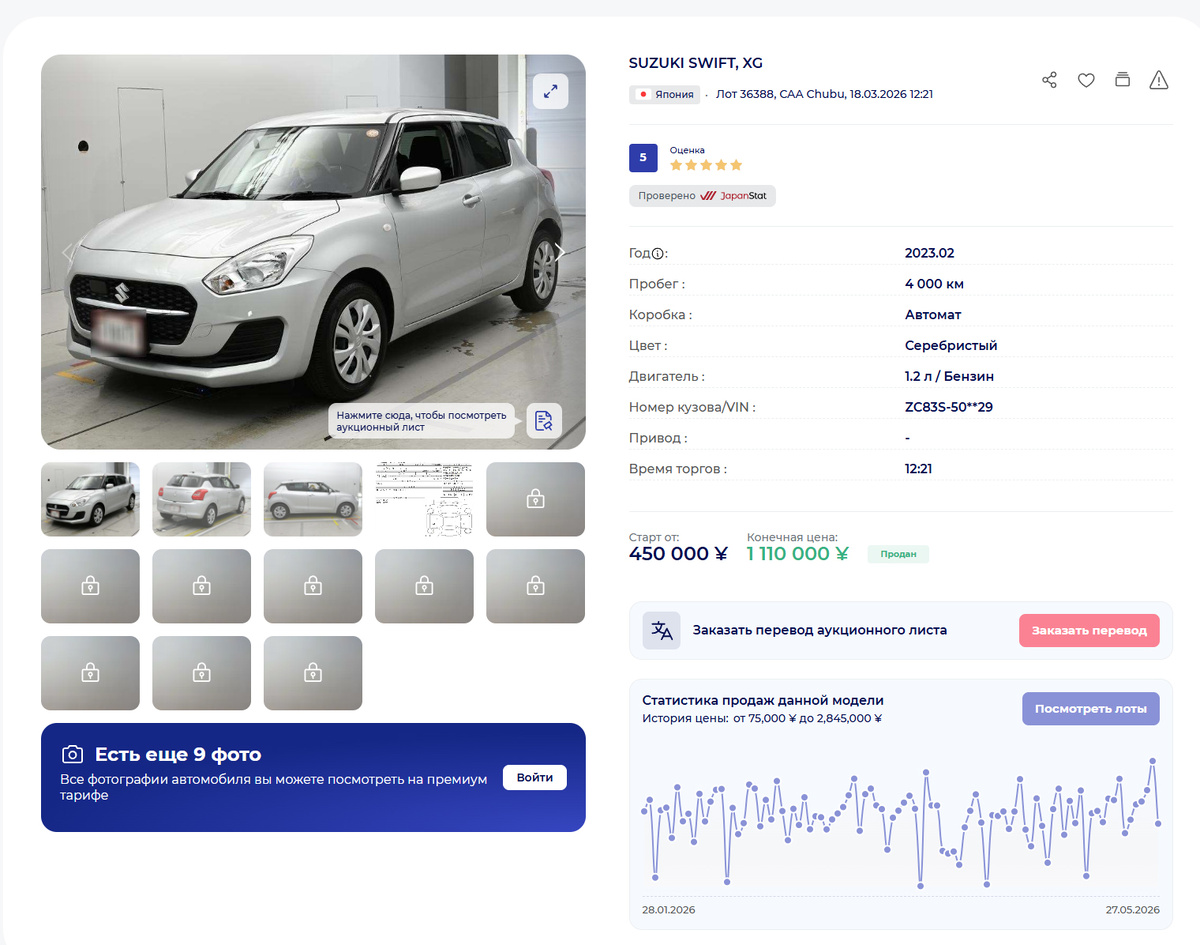Click chart end date 27.05.2026
The width and height of the screenshot is (1200, 945).
[1133, 910]
